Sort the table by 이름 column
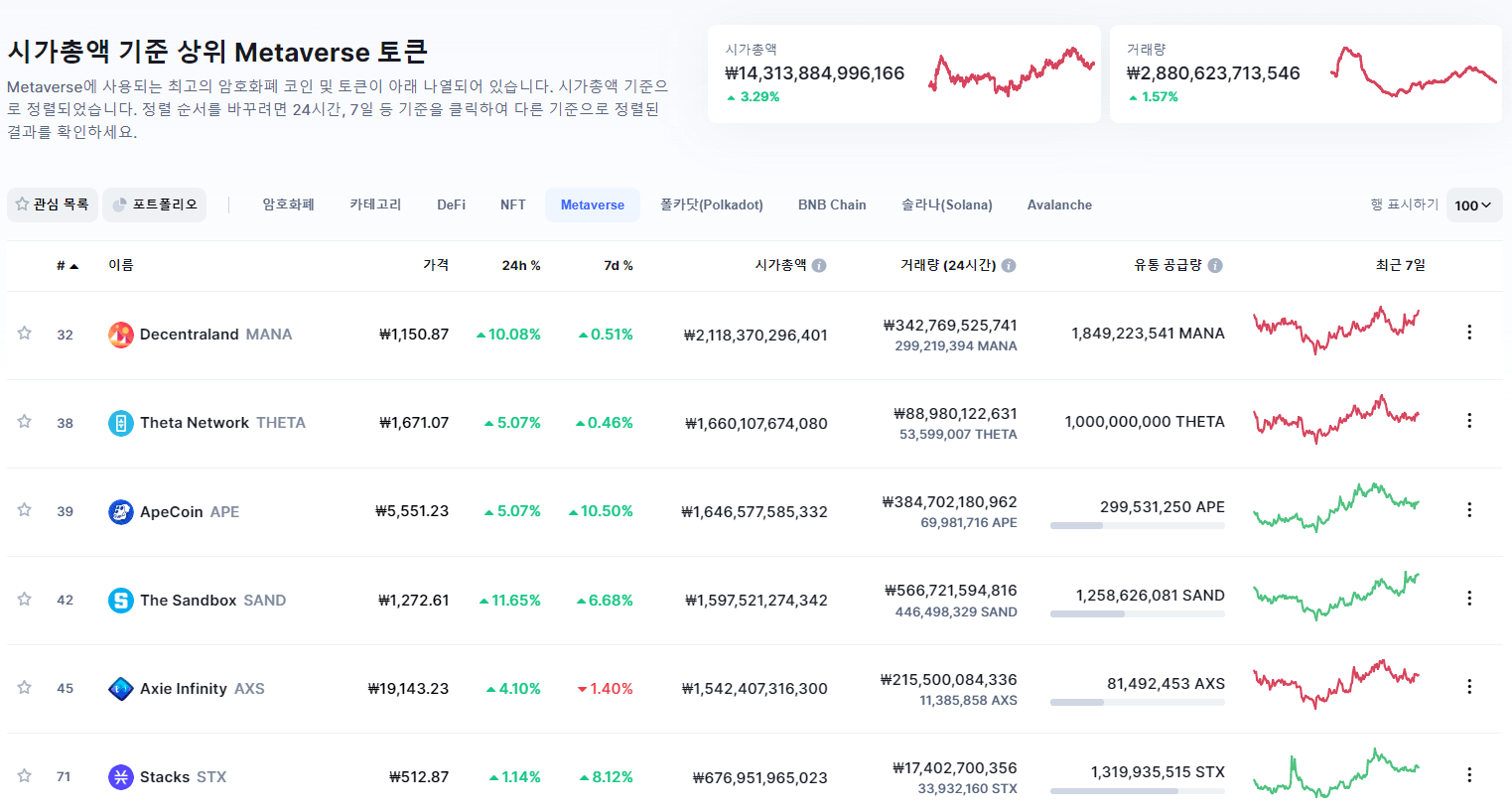1512x812 pixels. click(121, 265)
